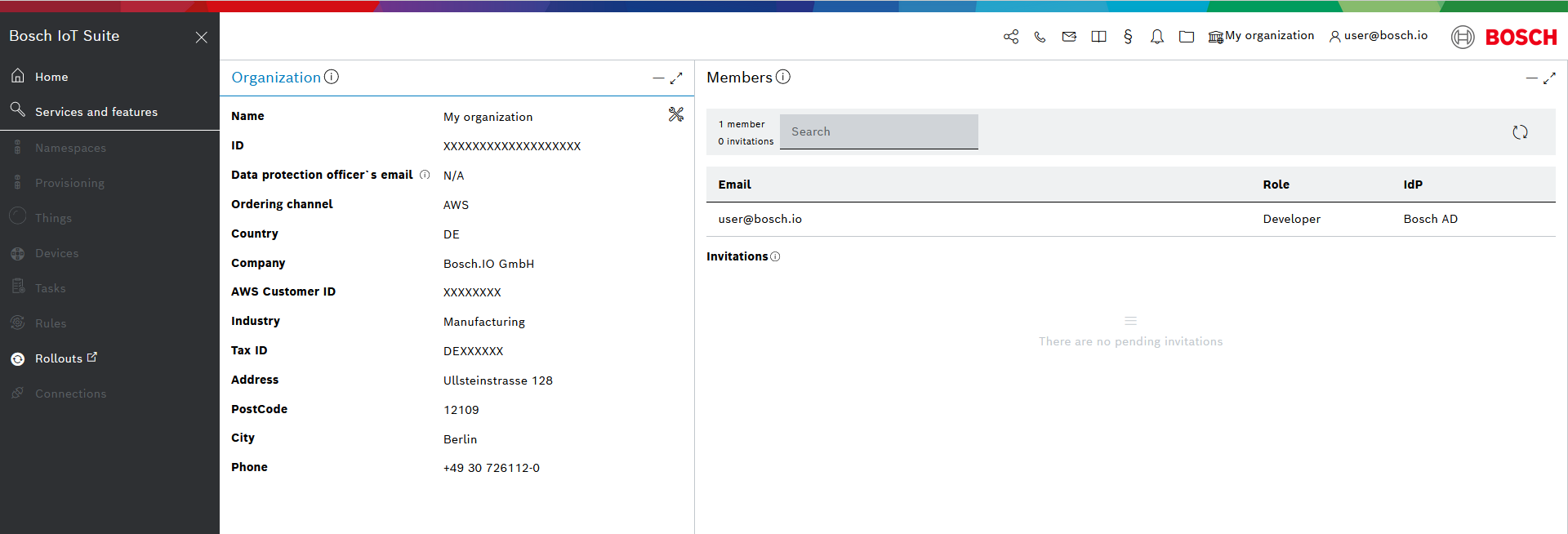The width and height of the screenshot is (1568, 534).
Task: Click the folder icon in the header
Action: tap(1187, 37)
